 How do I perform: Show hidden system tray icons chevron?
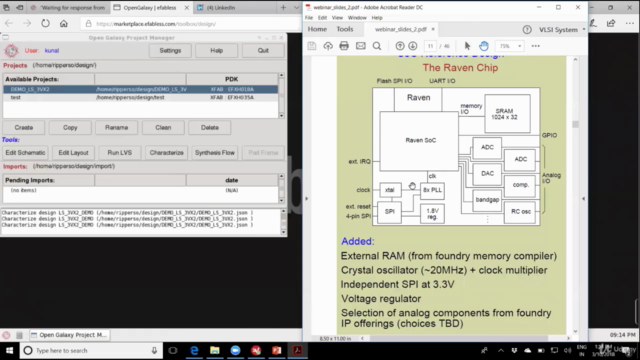tap(501, 350)
